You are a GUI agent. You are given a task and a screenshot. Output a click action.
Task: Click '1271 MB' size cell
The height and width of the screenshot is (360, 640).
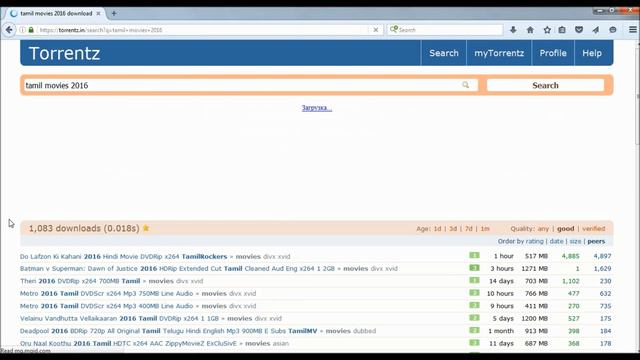(x=534, y=269)
